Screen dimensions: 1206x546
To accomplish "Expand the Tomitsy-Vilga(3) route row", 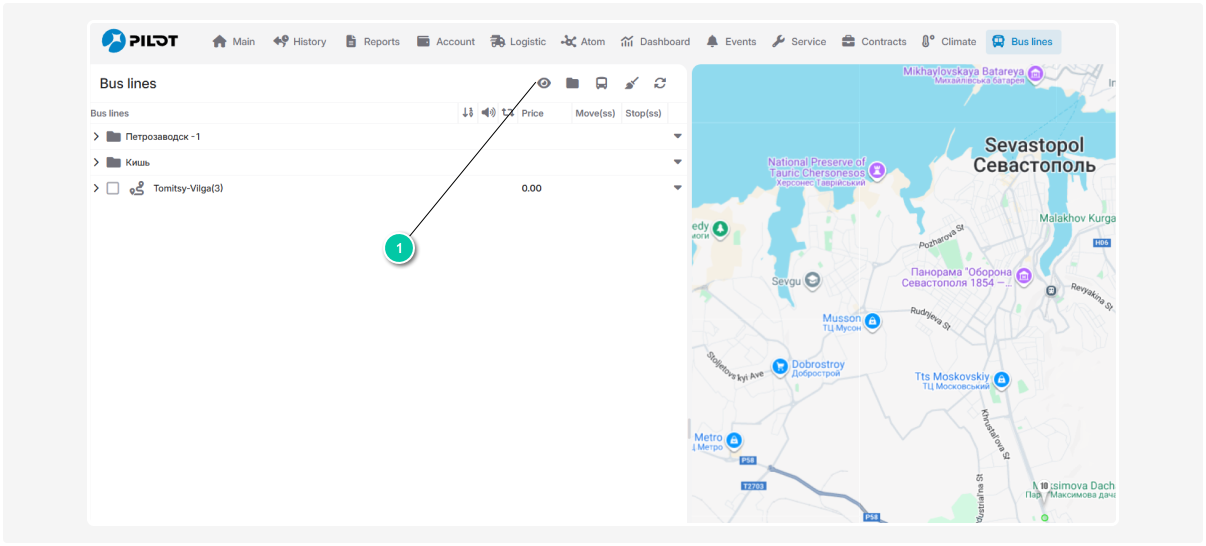I will 96,188.
